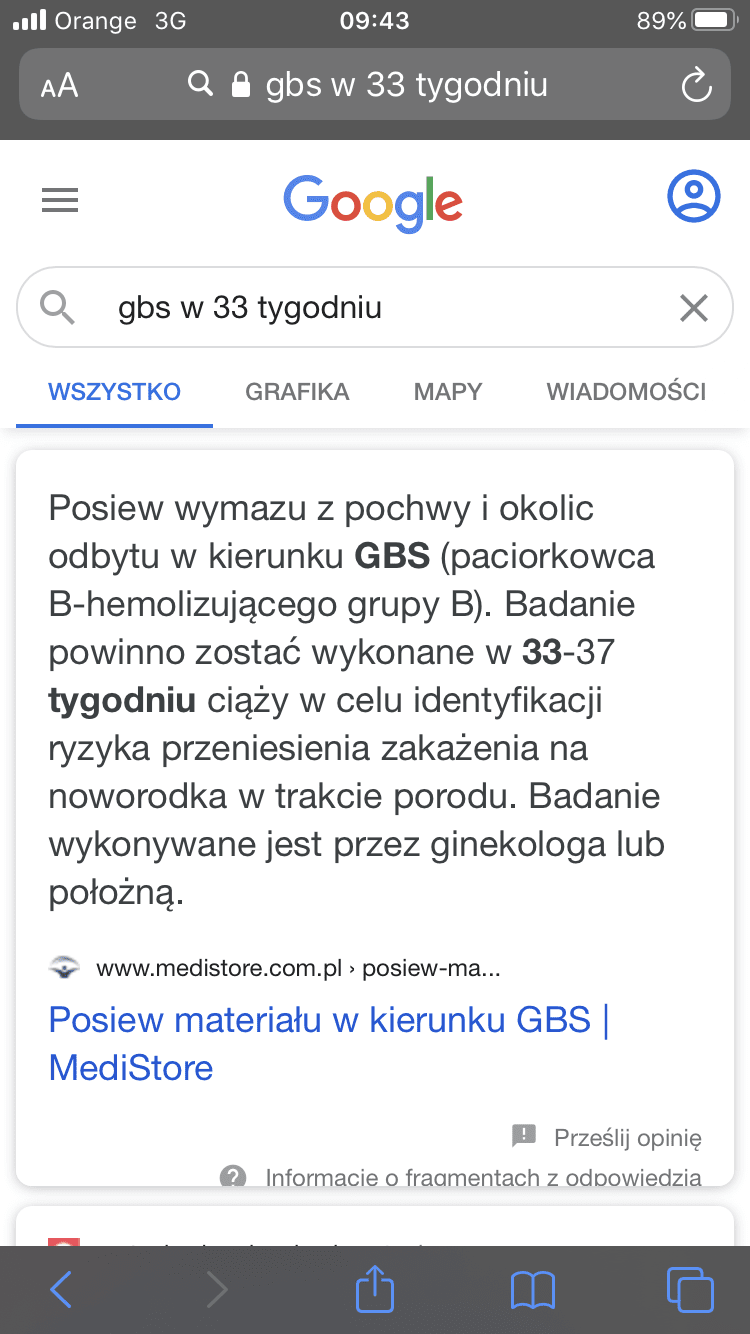Switch to the MAPY tab

448,392
